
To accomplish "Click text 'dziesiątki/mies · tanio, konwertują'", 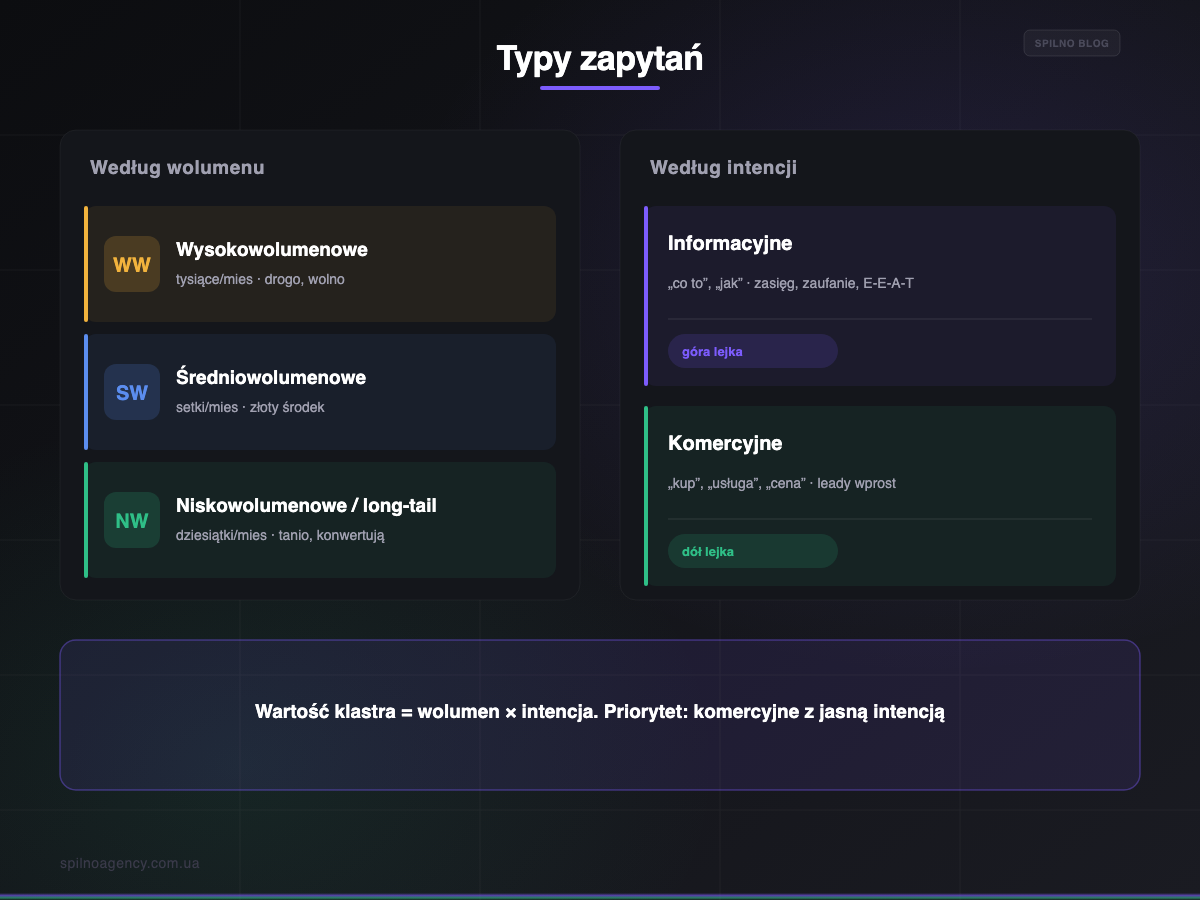I will point(280,535).
